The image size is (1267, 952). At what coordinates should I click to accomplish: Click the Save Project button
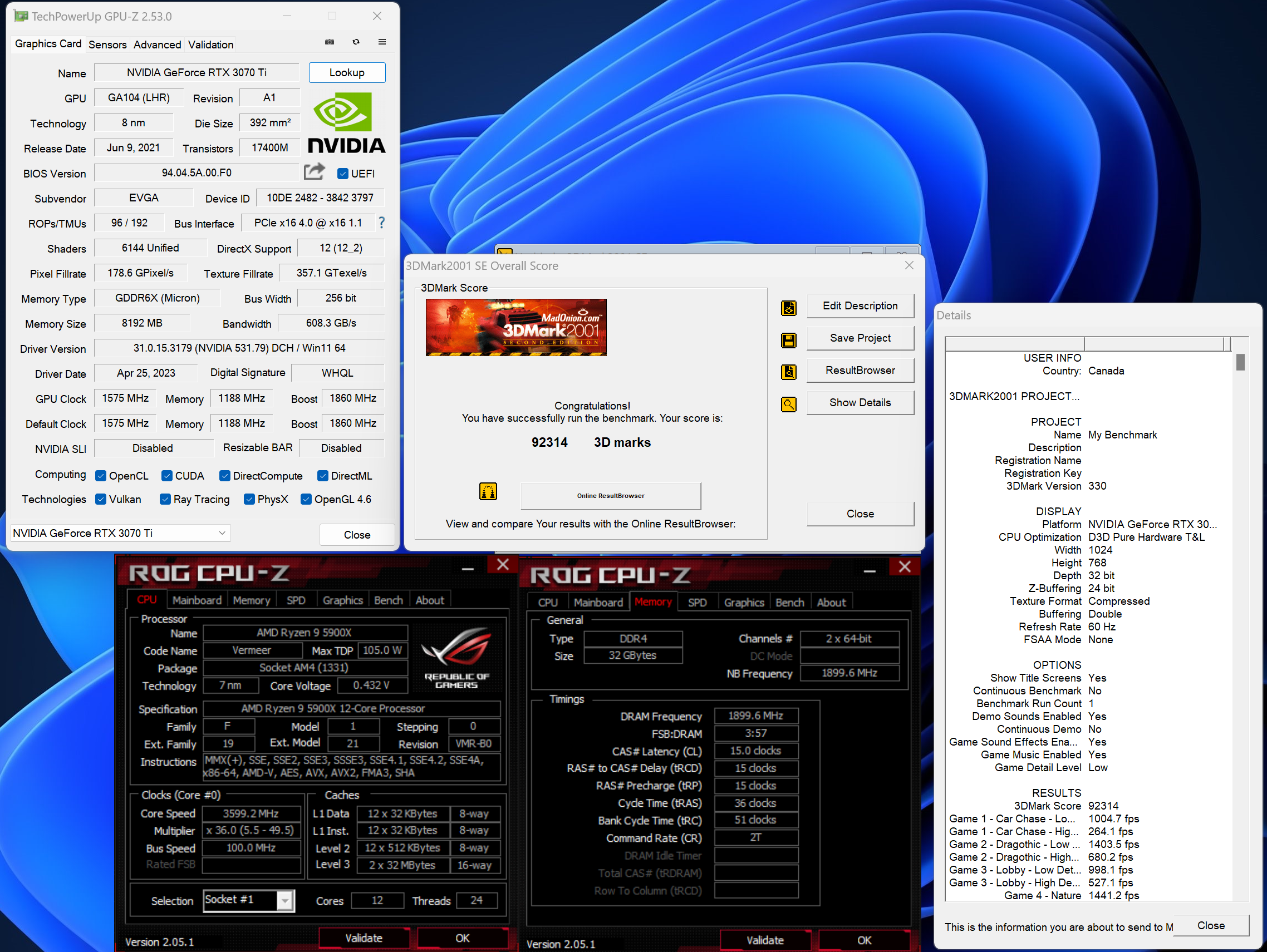(860, 338)
